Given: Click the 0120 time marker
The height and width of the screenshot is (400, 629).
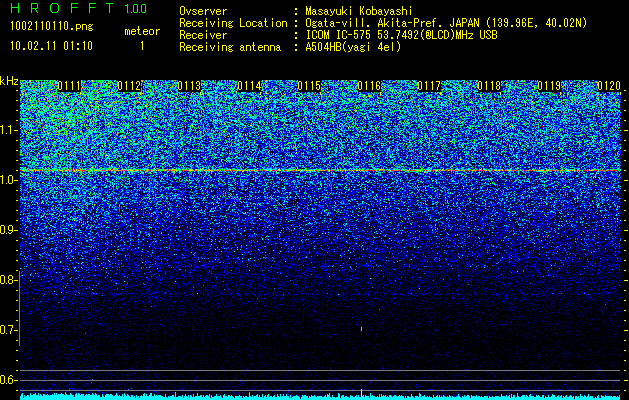Looking at the screenshot, I should click(x=609, y=86).
